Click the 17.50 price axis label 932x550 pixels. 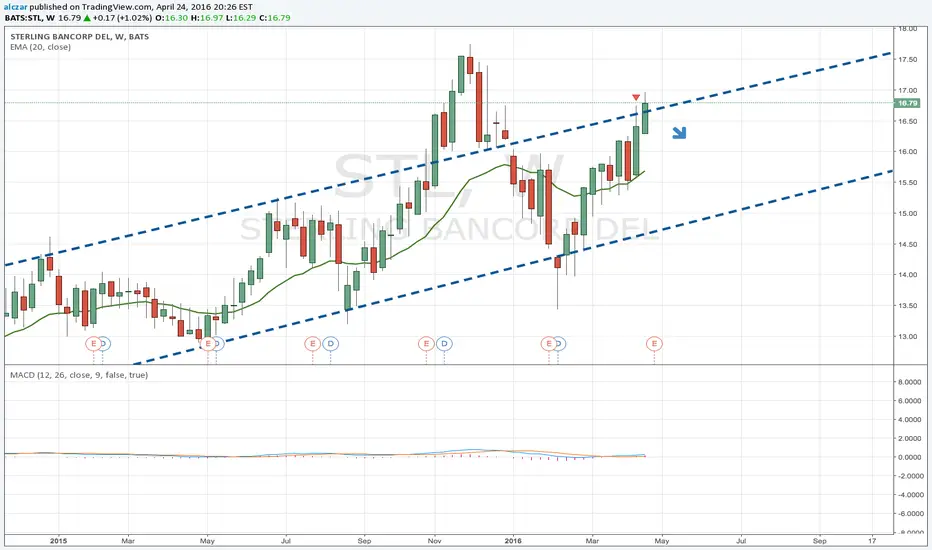pyautogui.click(x=908, y=59)
